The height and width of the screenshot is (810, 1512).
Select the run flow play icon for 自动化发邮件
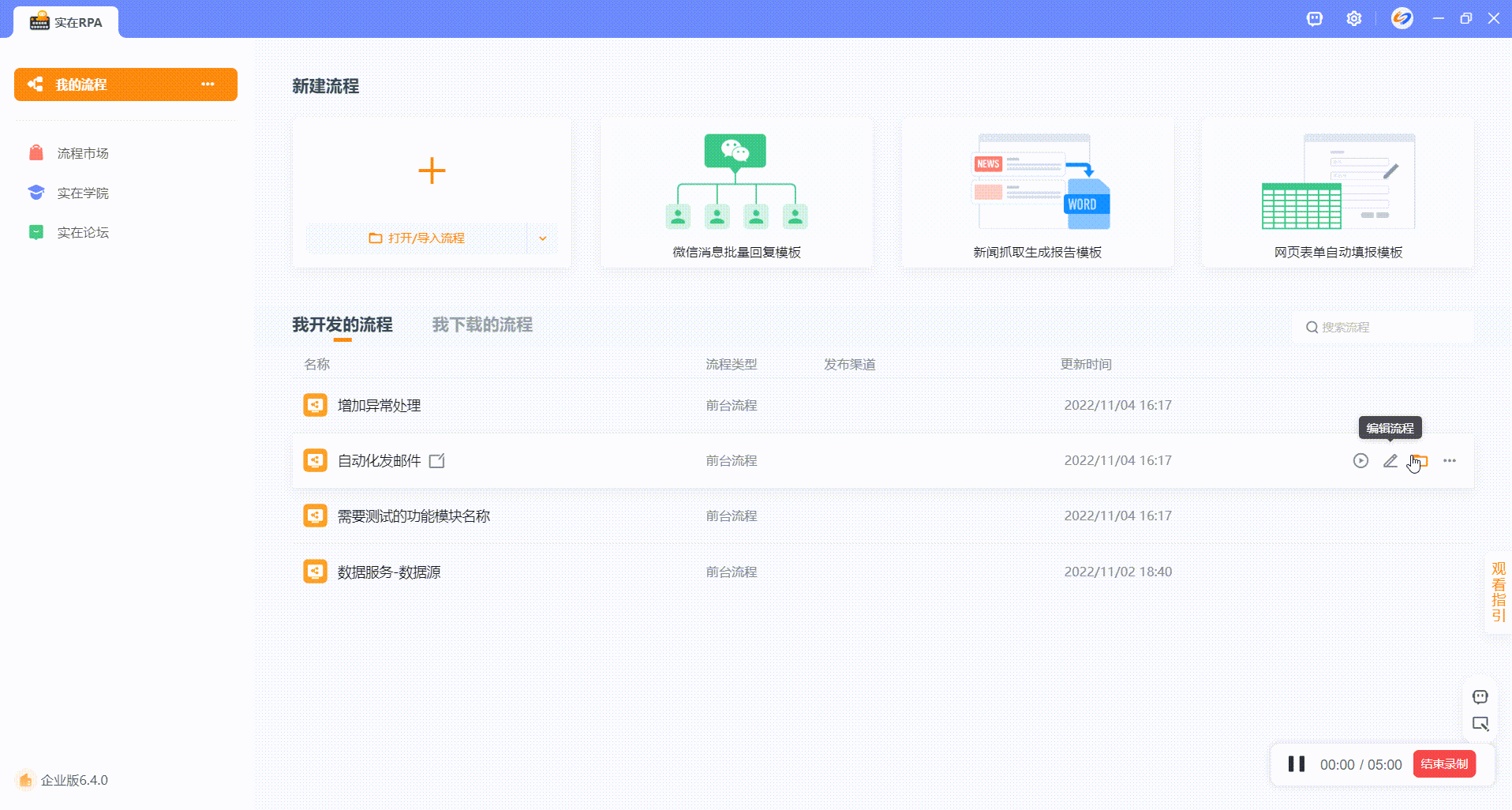click(x=1360, y=460)
